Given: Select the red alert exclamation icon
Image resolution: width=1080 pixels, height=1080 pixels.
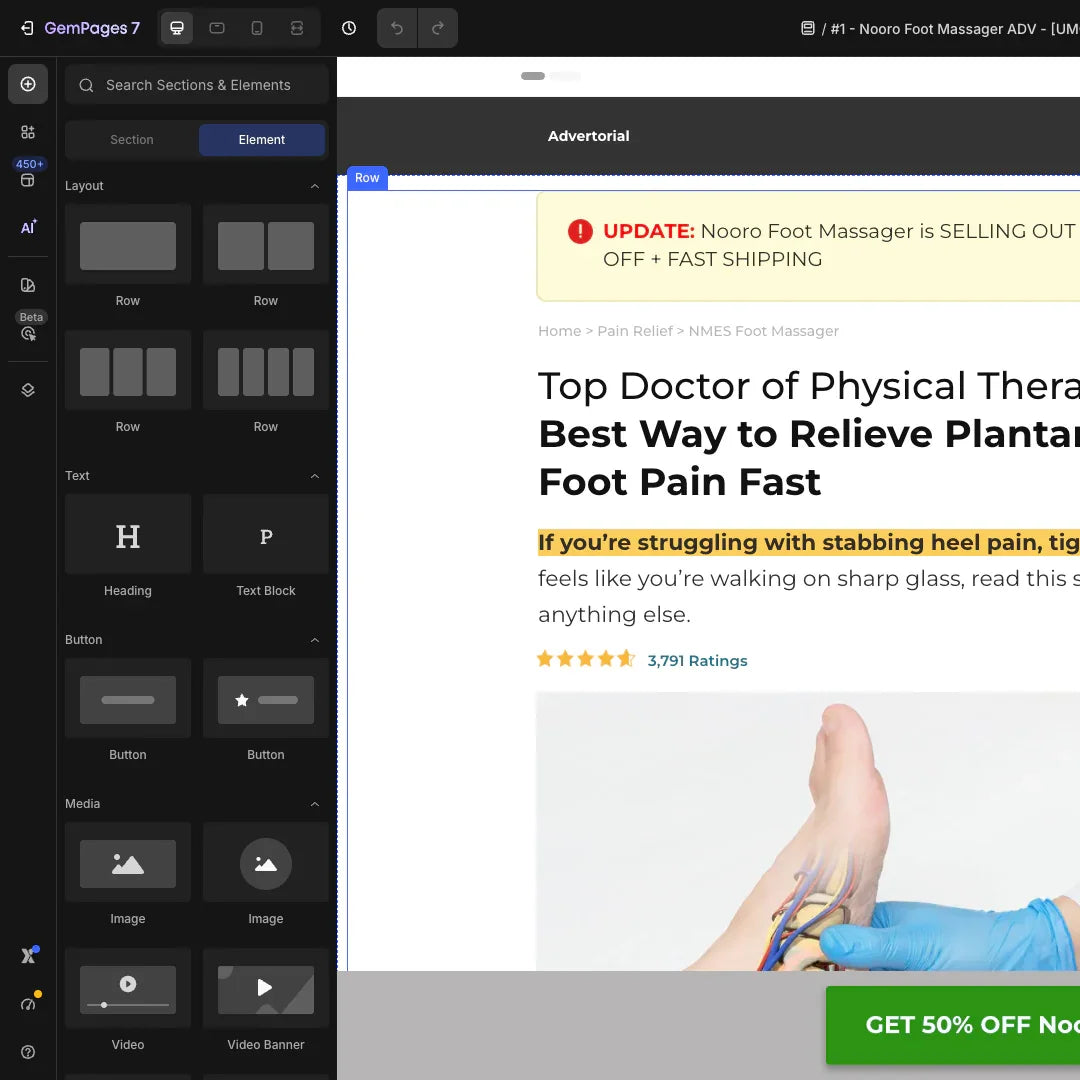Looking at the screenshot, I should (x=580, y=231).
